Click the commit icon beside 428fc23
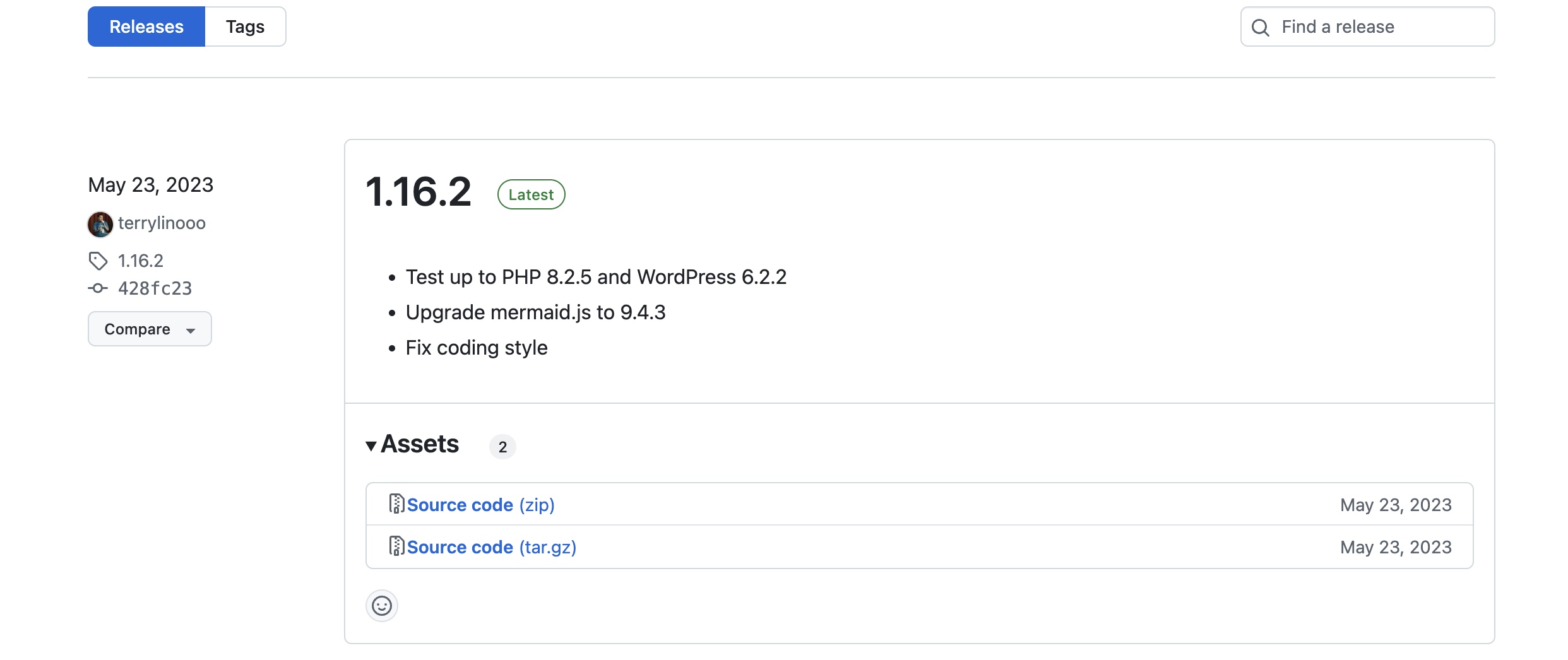This screenshot has height=660, width=1568. (x=98, y=288)
